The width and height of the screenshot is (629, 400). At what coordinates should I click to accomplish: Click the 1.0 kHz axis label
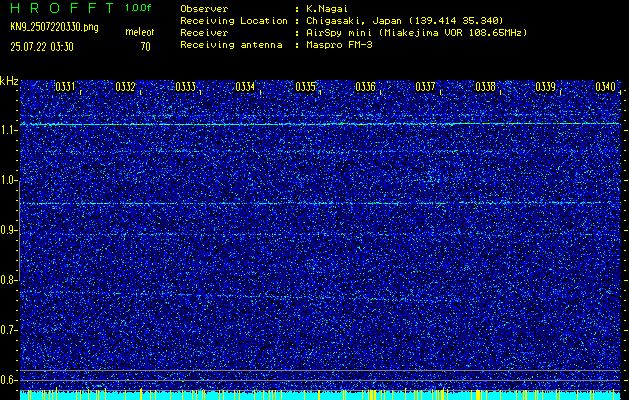(8, 180)
